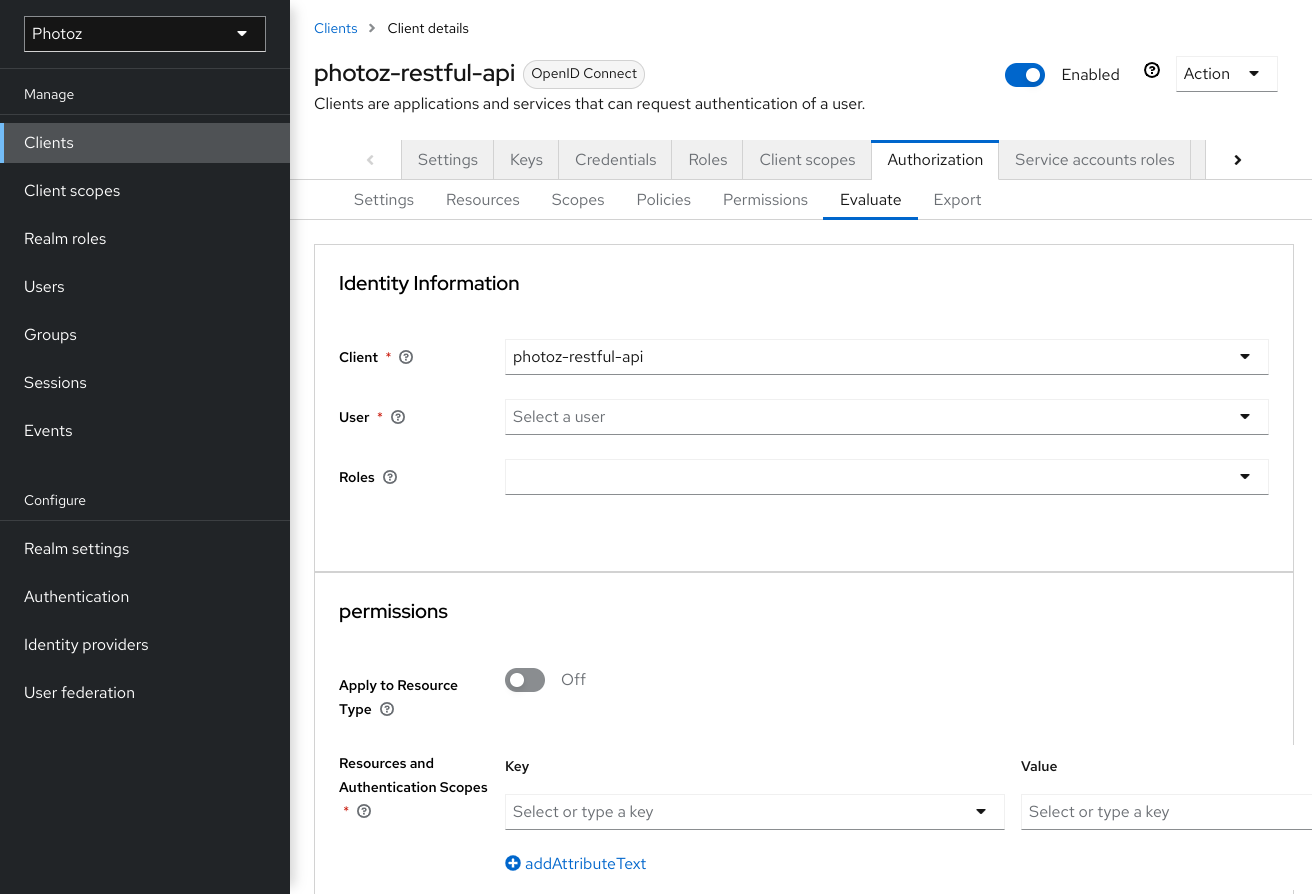The height and width of the screenshot is (894, 1312).
Task: Click the Value input field
Action: click(1165, 812)
